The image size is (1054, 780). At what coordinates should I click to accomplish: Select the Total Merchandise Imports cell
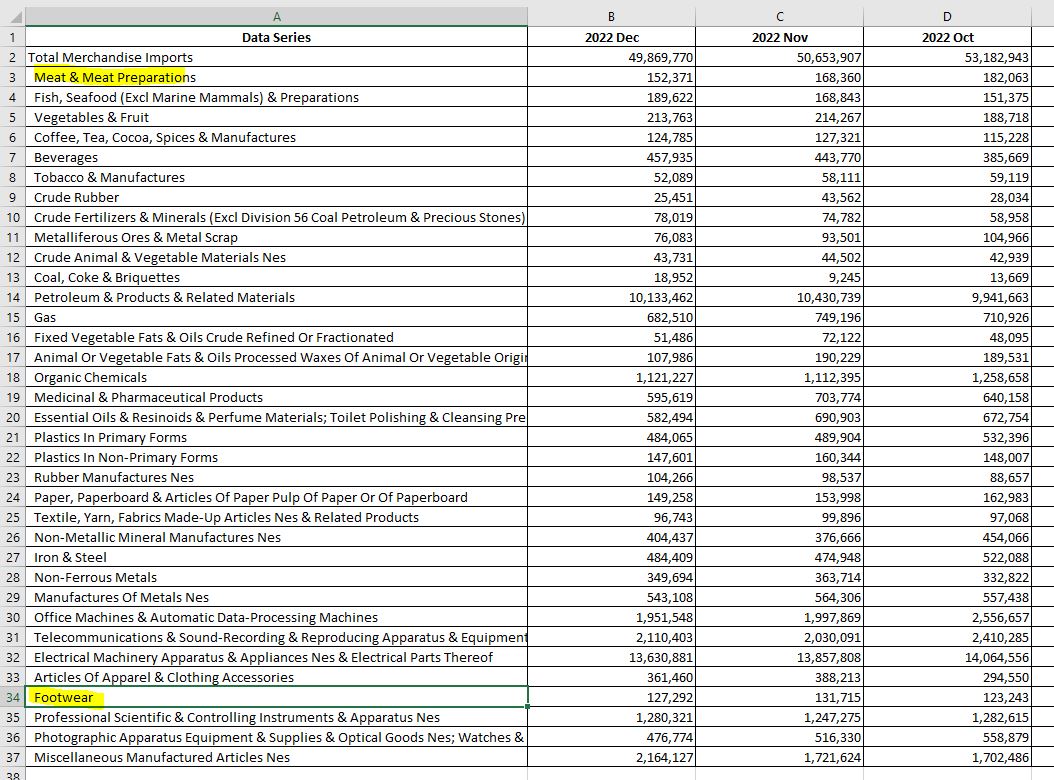click(110, 57)
